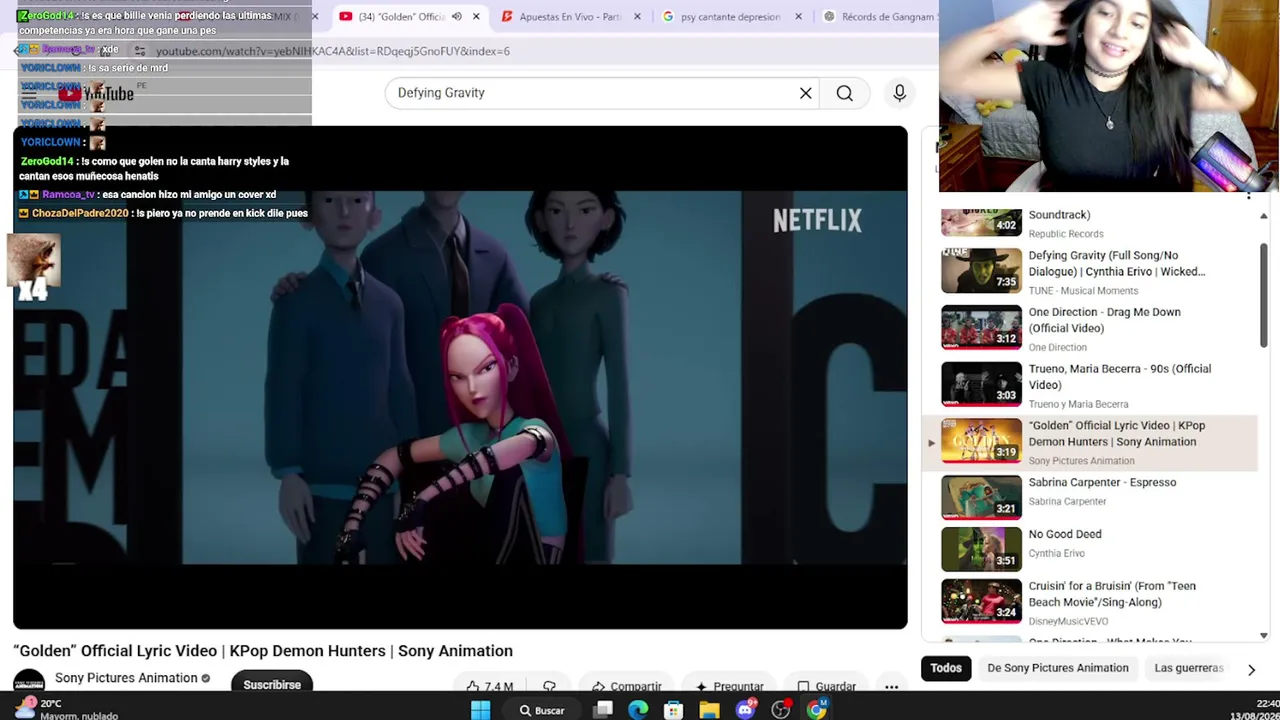Click the playlist scroll-up arrow

point(1264,216)
